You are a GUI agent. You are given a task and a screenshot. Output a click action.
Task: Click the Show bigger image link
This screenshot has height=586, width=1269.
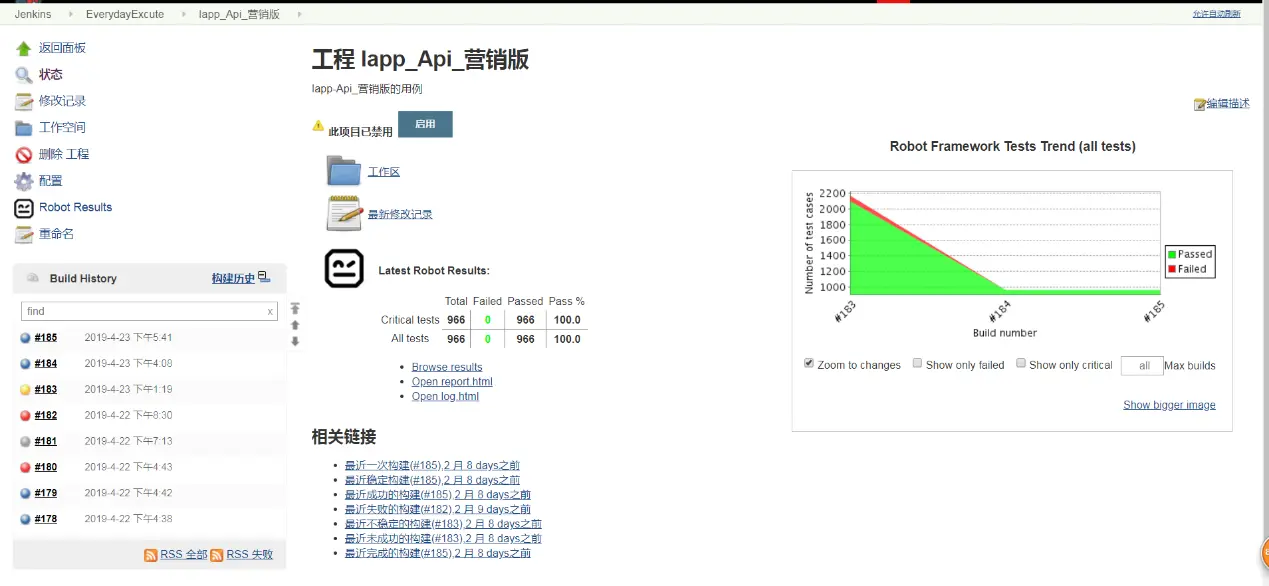[x=1169, y=405]
